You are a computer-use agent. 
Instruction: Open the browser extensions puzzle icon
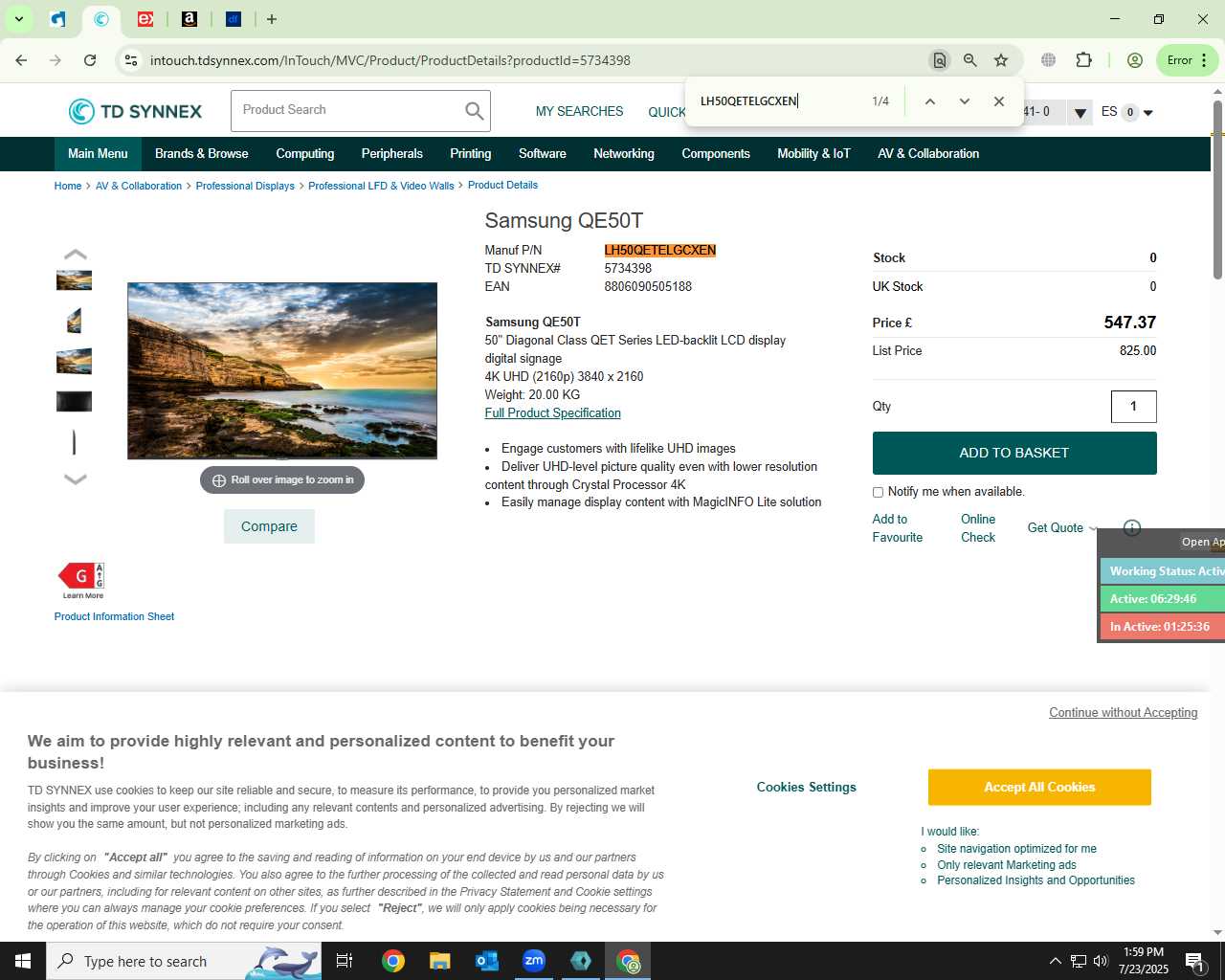pyautogui.click(x=1083, y=60)
